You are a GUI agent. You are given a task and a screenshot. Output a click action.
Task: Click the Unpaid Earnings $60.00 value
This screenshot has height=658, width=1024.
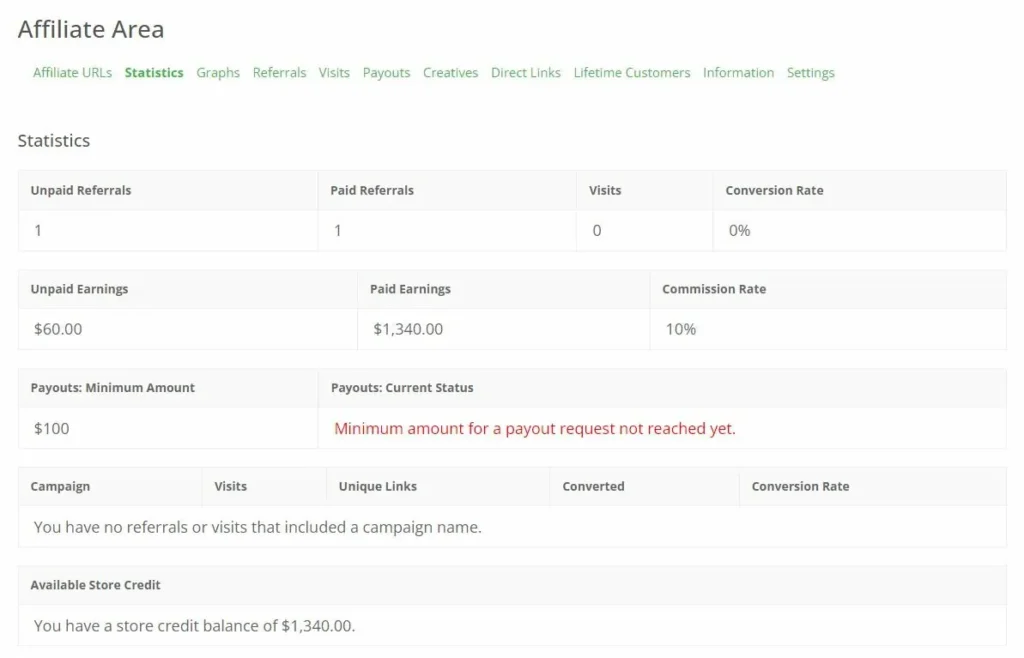click(58, 329)
